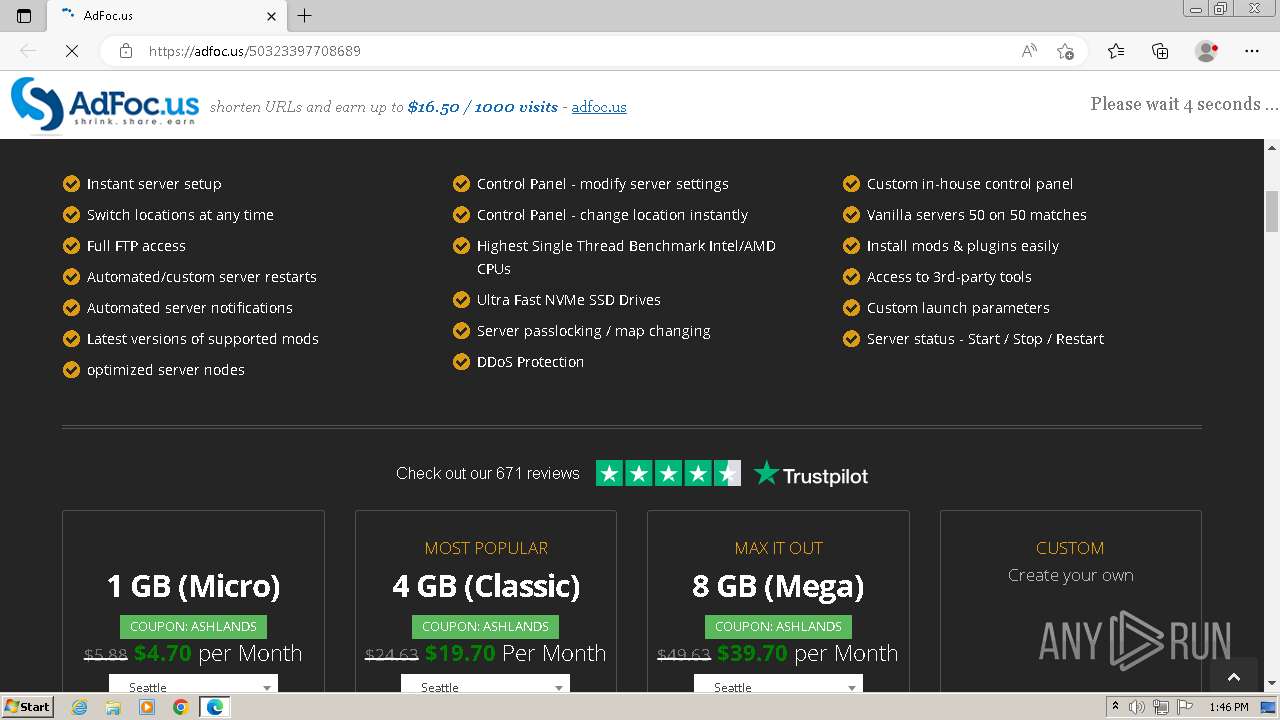Open File Explorer from taskbar

[x=113, y=707]
